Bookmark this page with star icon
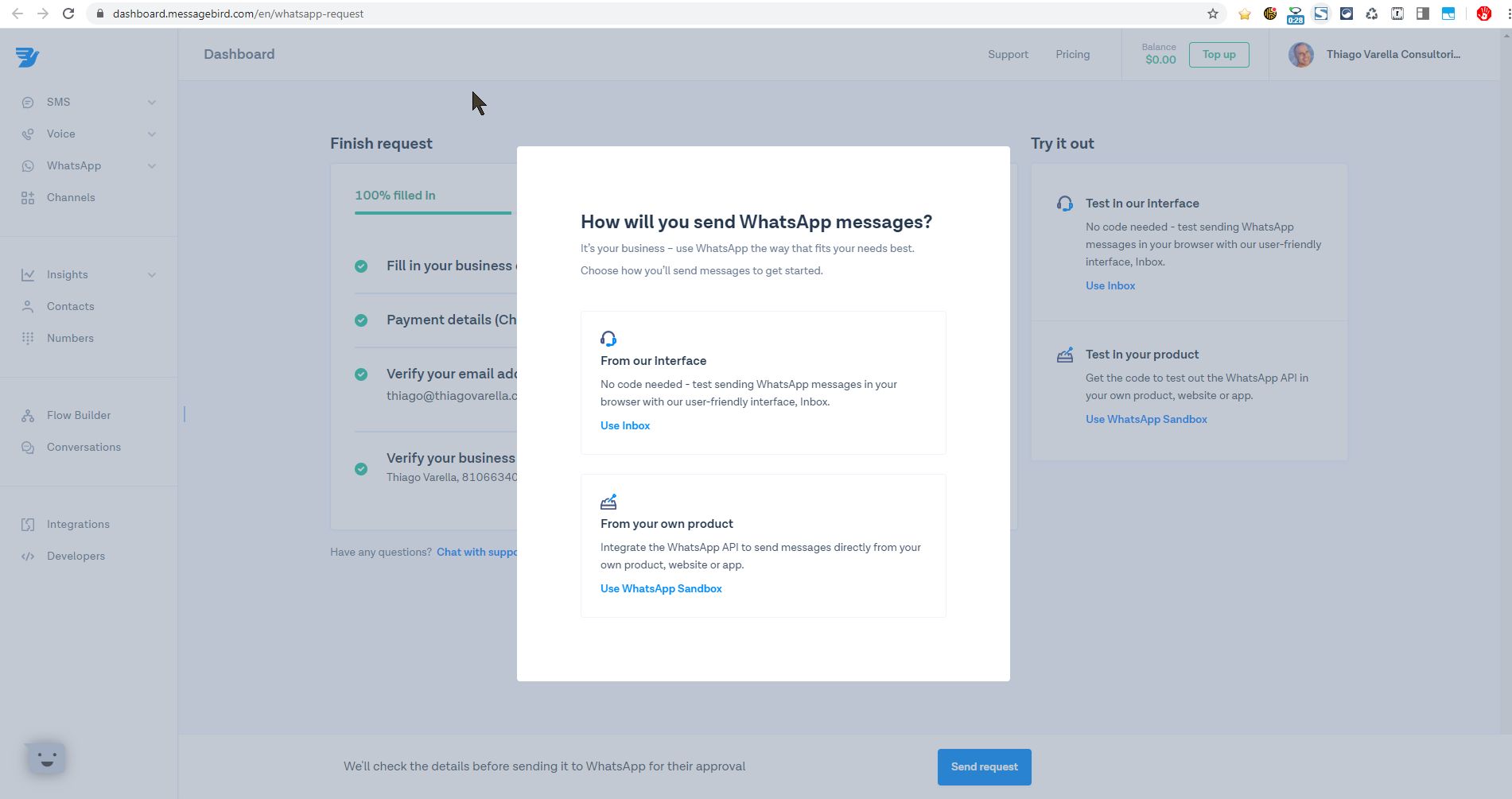1512x799 pixels. pyautogui.click(x=1212, y=14)
